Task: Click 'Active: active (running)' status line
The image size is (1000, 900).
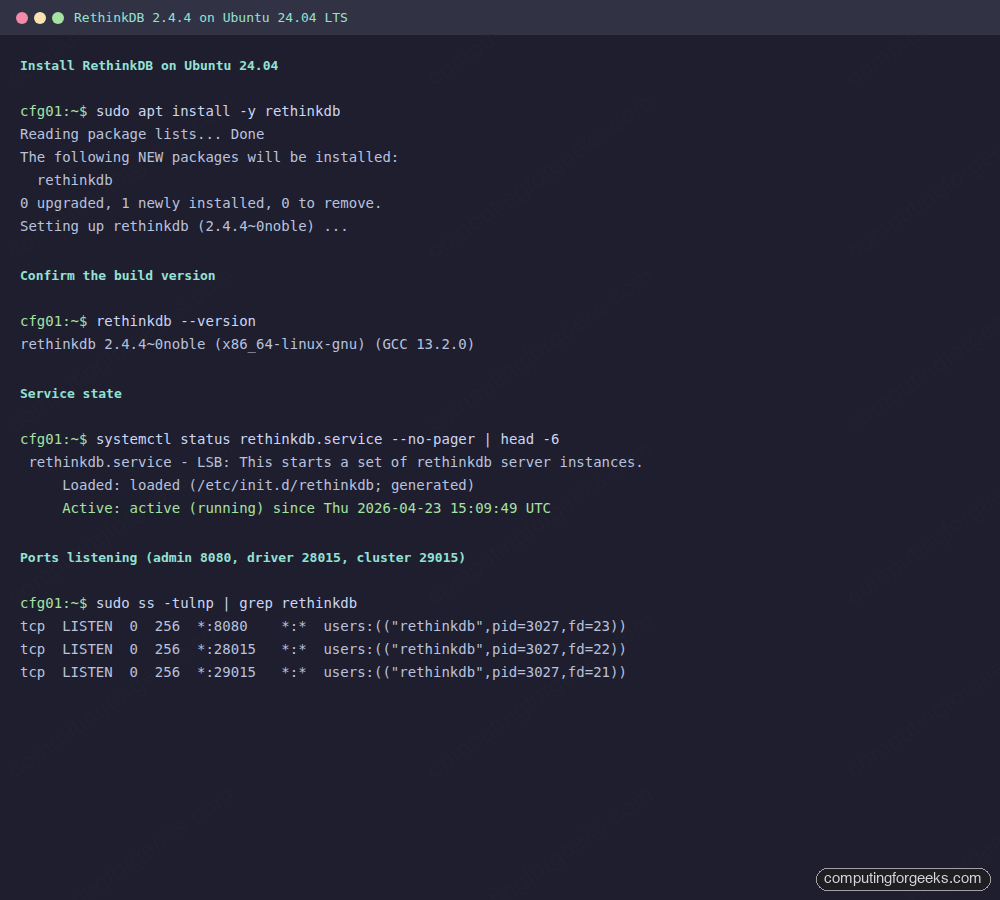Action: 306,508
